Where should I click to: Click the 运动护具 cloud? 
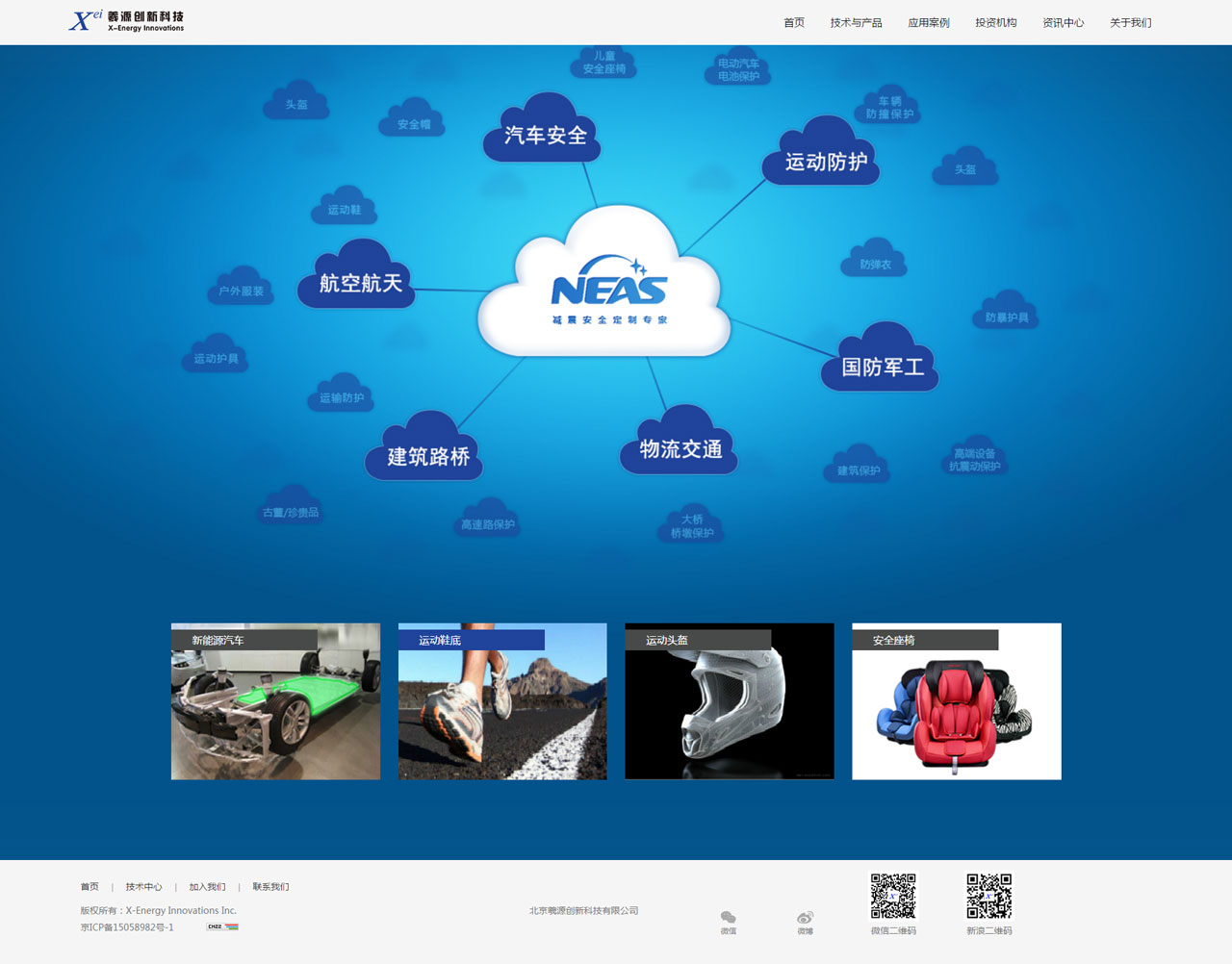[216, 353]
